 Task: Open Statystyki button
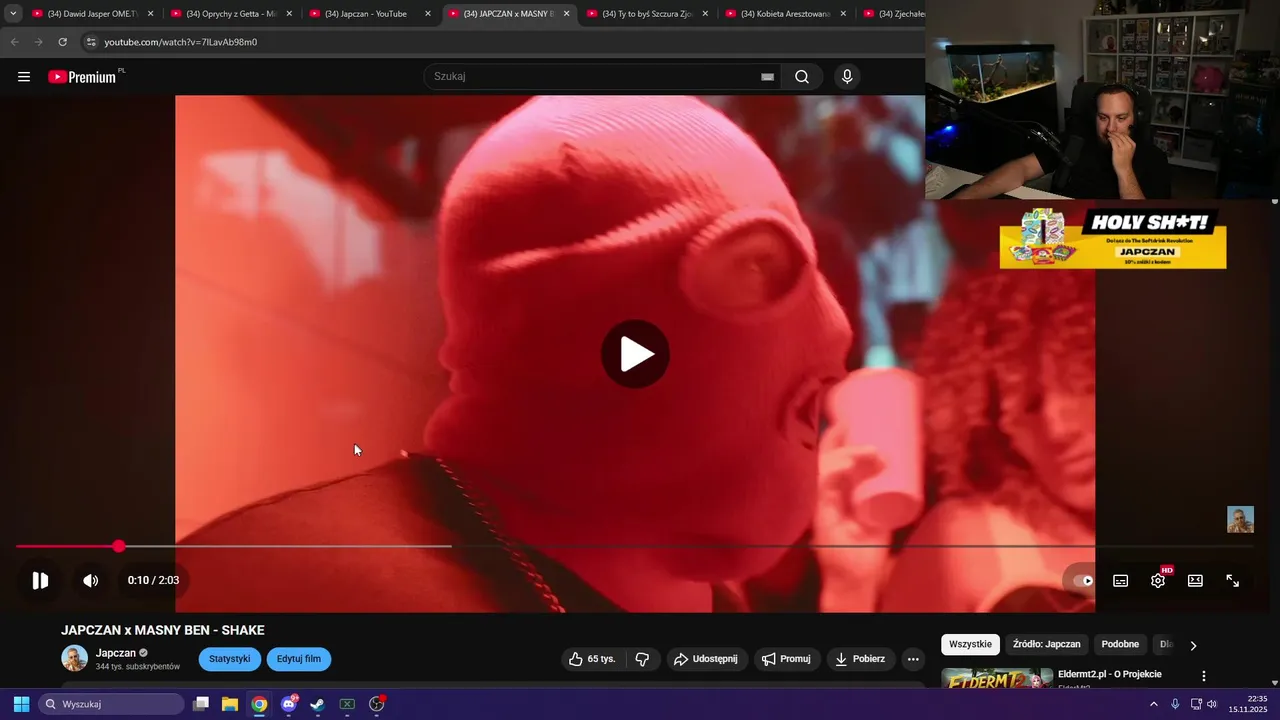tap(230, 659)
